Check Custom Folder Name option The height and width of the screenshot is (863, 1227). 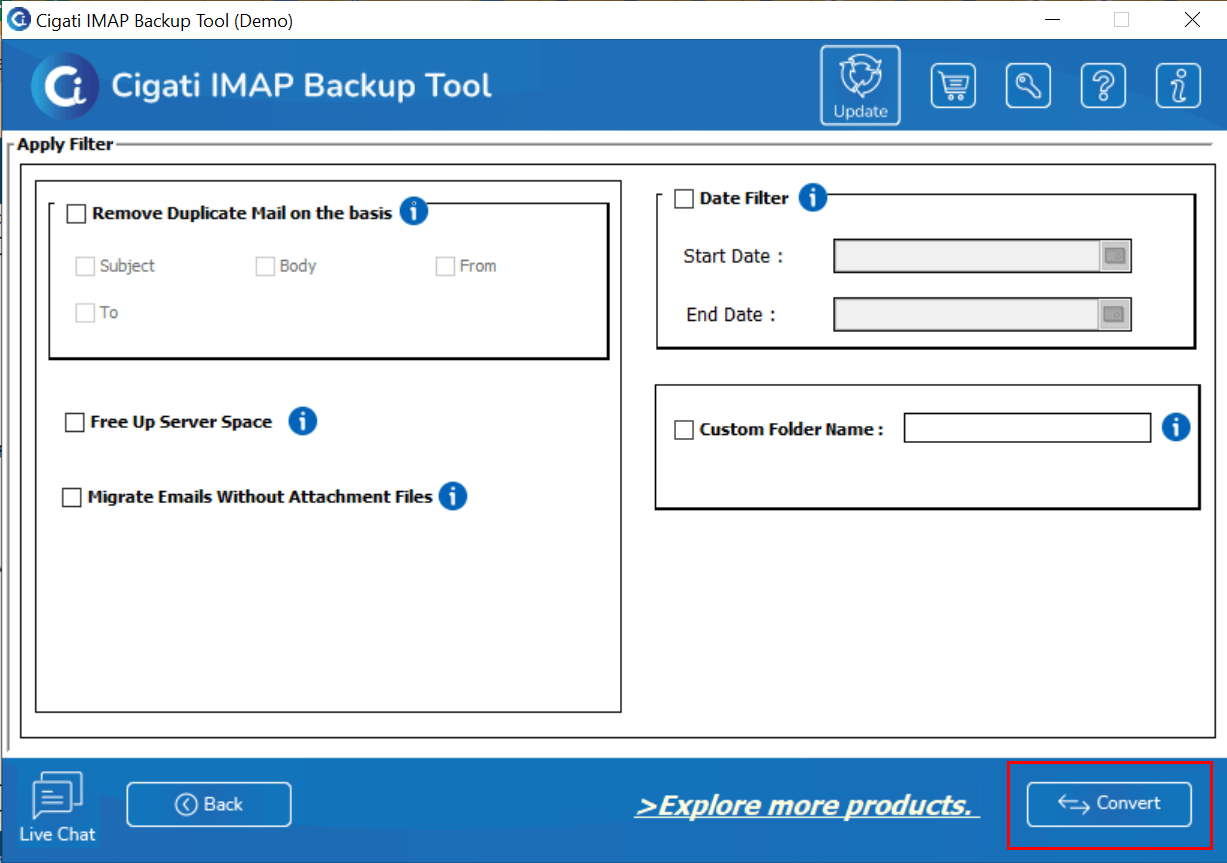tap(684, 430)
